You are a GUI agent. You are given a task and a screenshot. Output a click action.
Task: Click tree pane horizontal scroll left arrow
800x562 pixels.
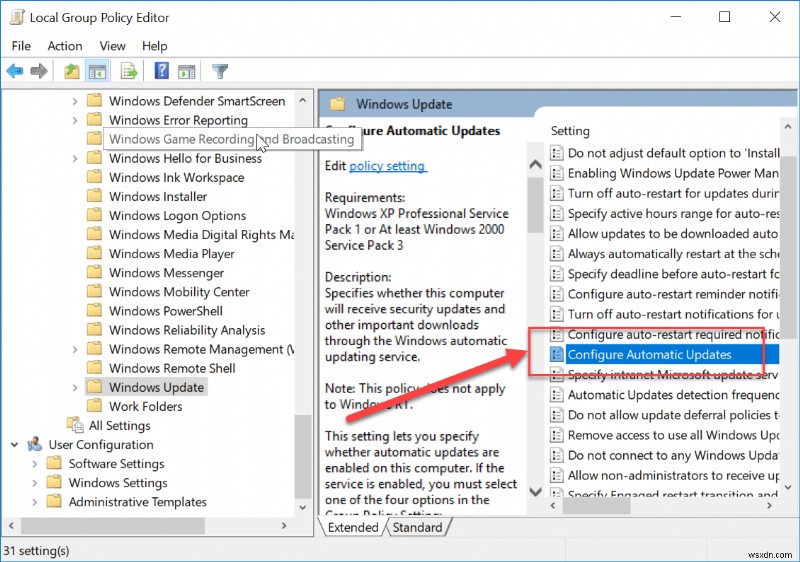(x=11, y=525)
